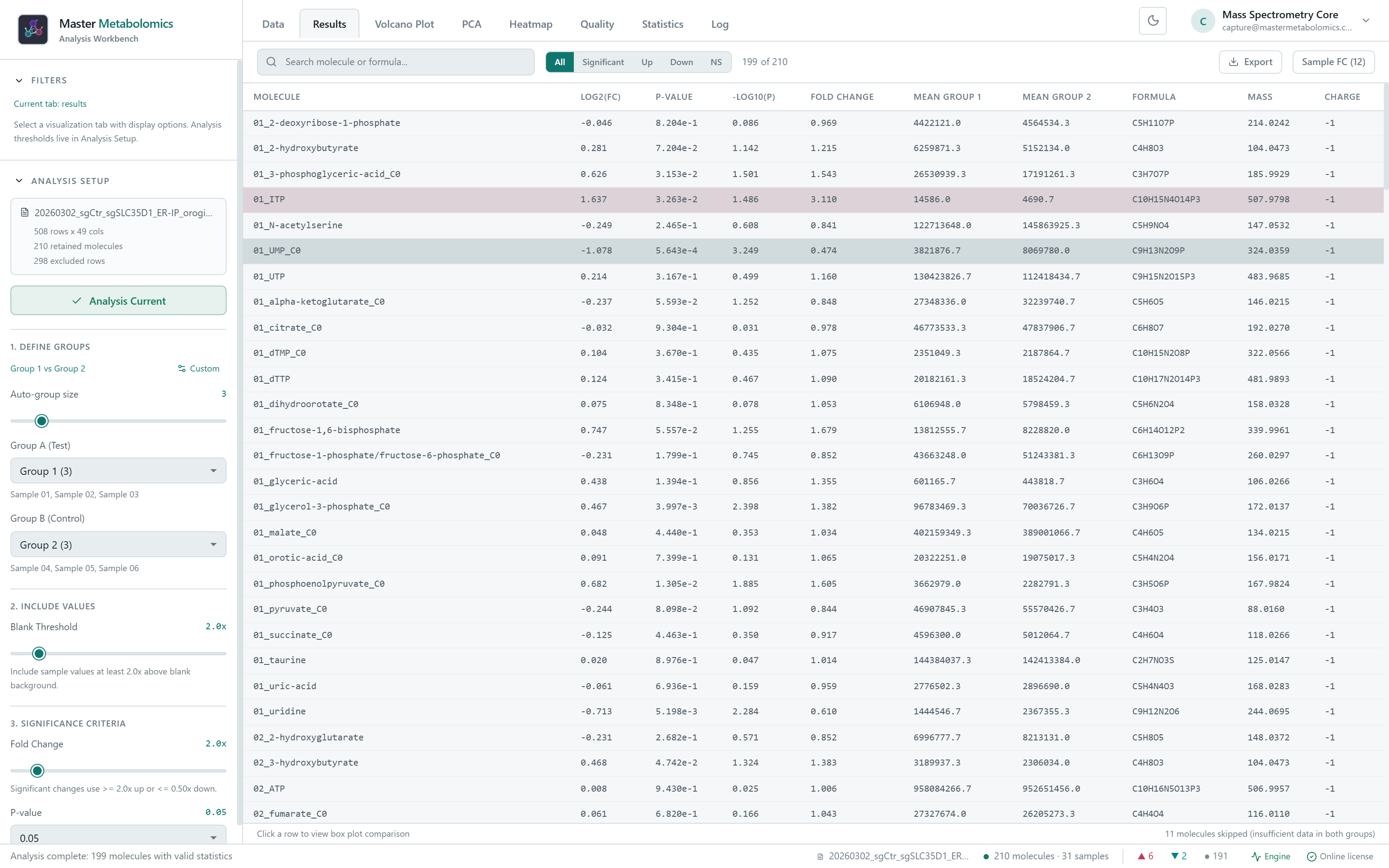Click the teal down-triangle count in status bar

pos(1178,856)
